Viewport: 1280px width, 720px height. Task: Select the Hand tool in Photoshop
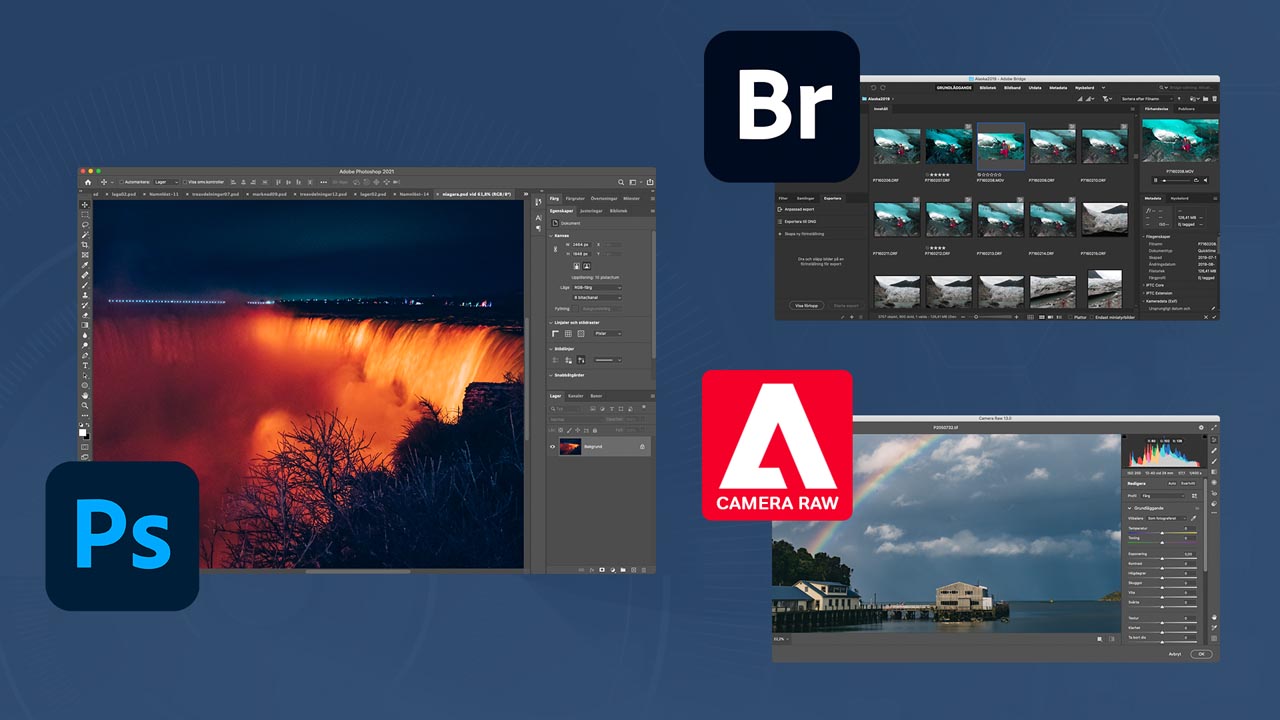(85, 395)
